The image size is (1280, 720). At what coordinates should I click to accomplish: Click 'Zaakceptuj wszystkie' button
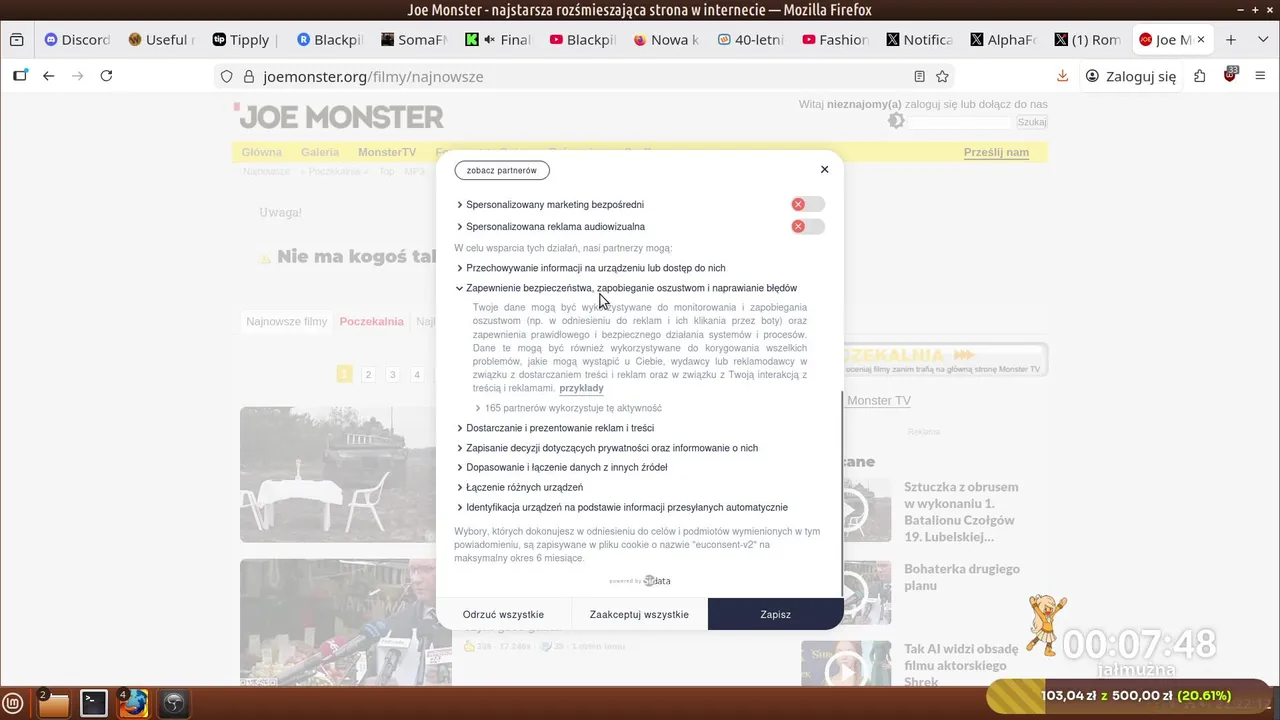click(639, 614)
